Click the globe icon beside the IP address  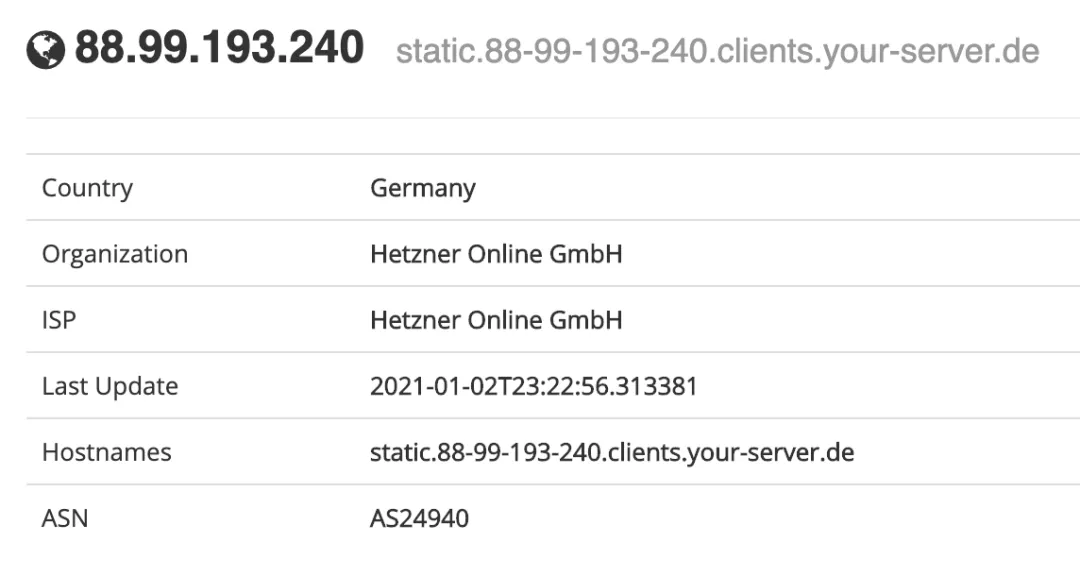[46, 51]
